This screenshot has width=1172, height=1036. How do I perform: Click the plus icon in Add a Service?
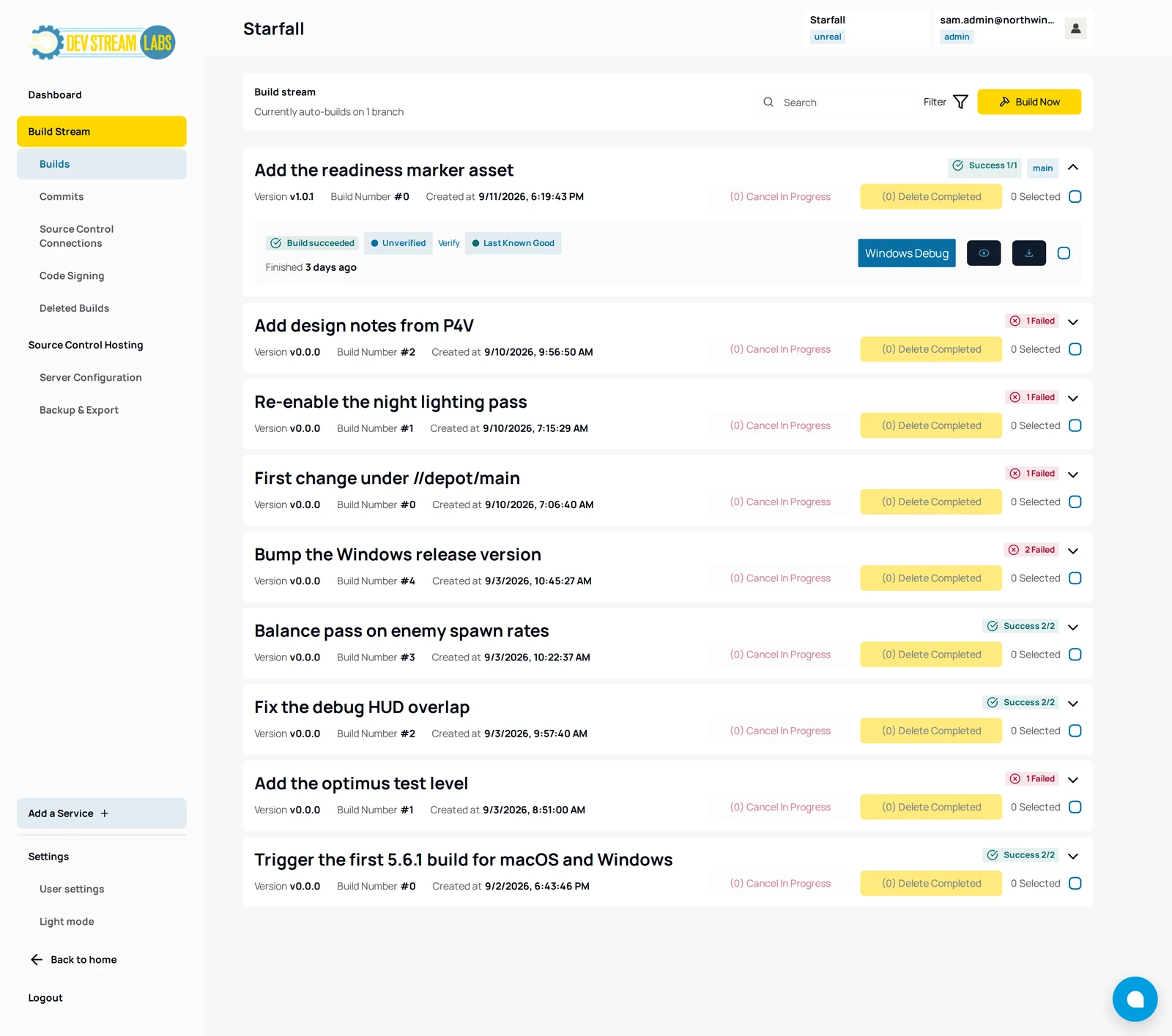105,813
